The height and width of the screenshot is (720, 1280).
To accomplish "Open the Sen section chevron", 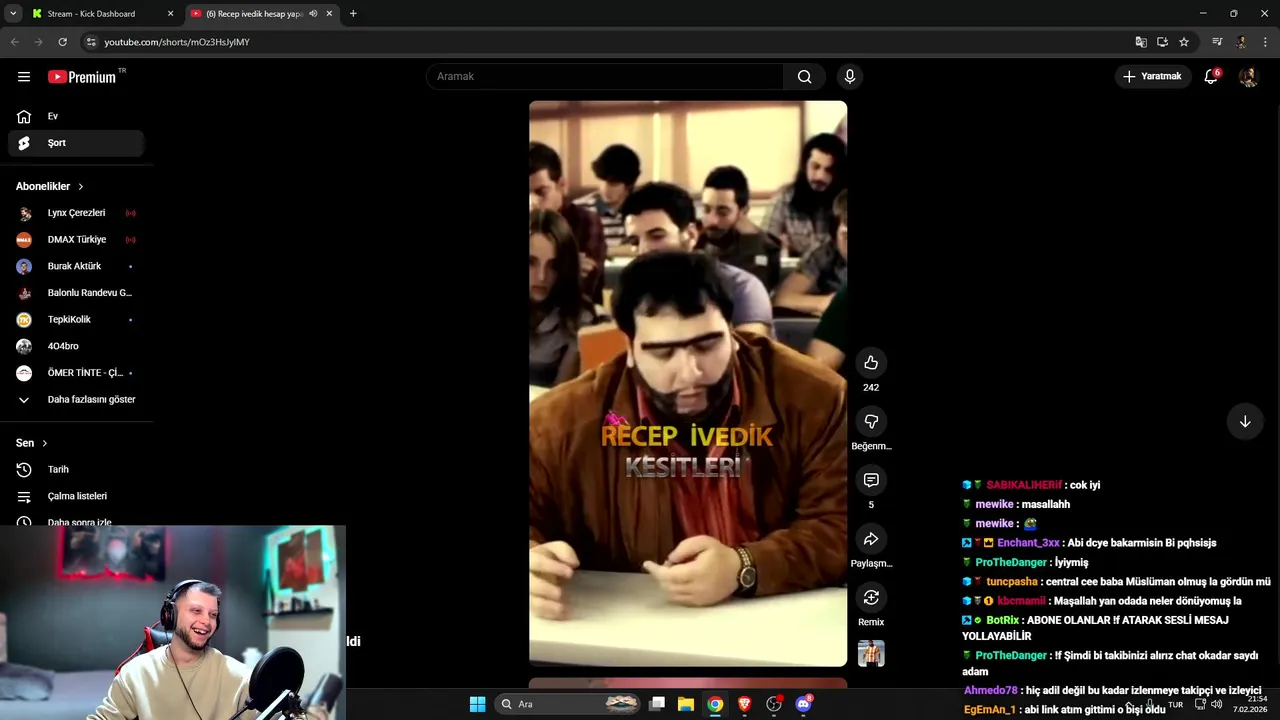I will point(44,443).
